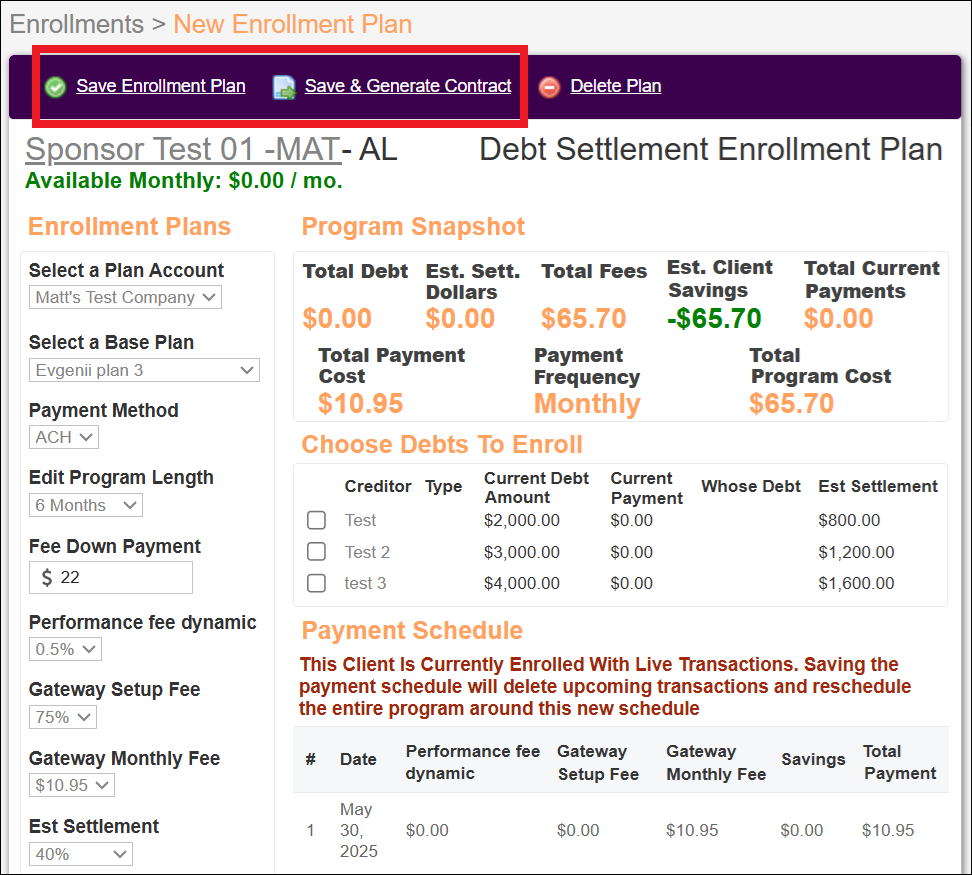Open the Edit Program Length dropdown
Screen dimensions: 972x875
(x=86, y=505)
